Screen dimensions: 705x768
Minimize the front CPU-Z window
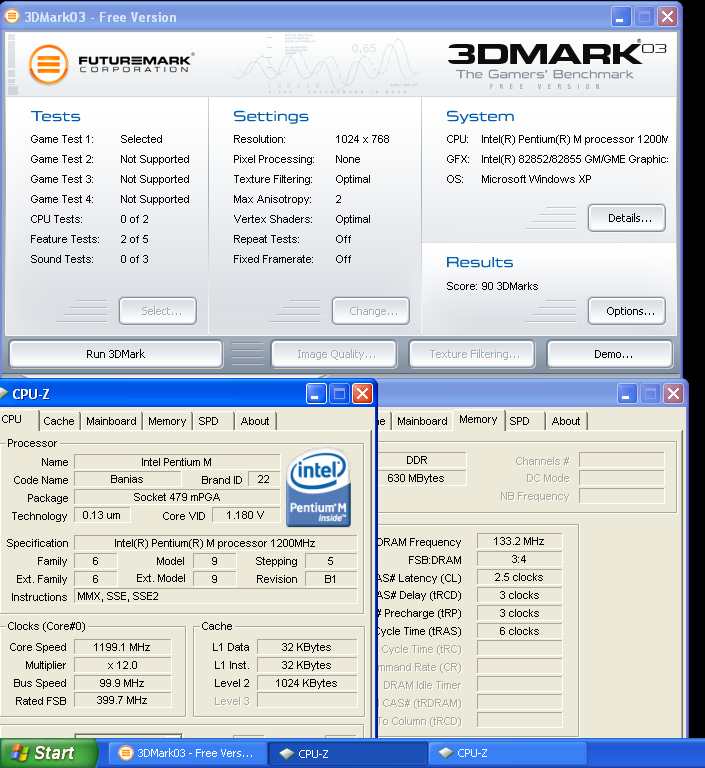tap(316, 394)
